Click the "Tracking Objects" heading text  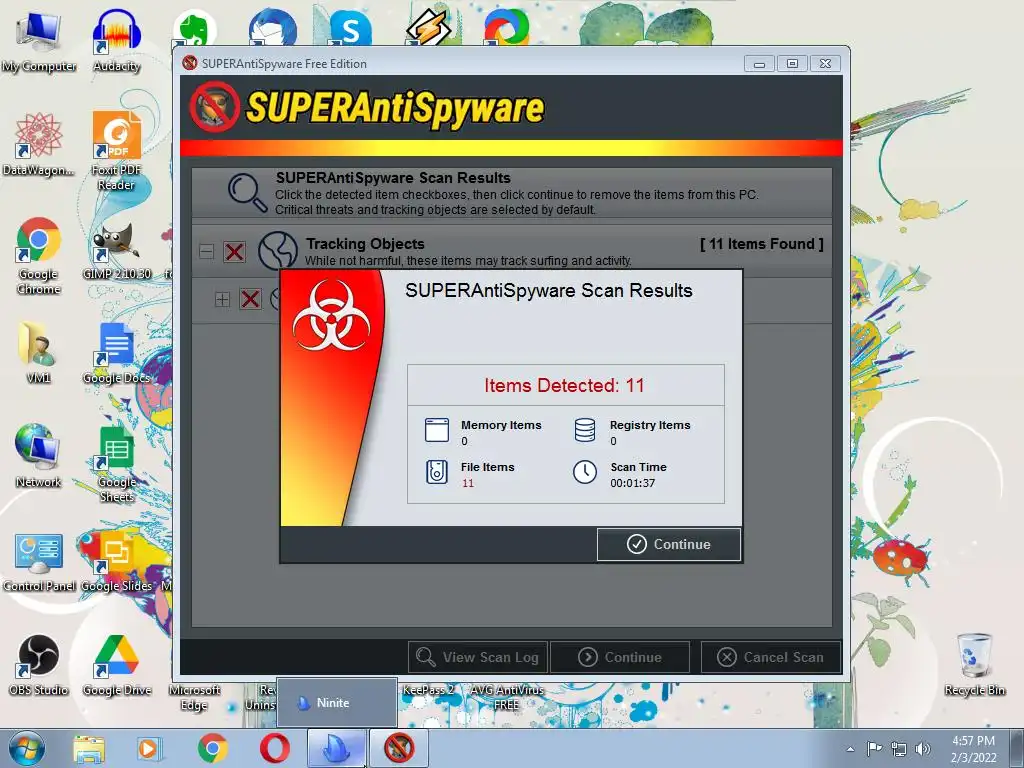coord(365,244)
